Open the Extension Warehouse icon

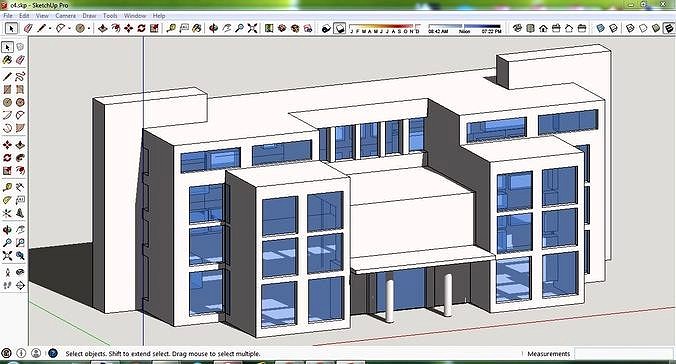tap(308, 28)
